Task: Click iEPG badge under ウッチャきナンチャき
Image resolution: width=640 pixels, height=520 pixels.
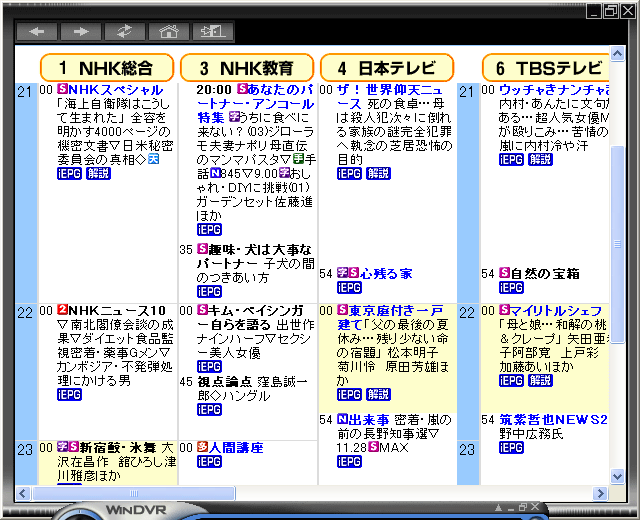Action: click(x=511, y=160)
